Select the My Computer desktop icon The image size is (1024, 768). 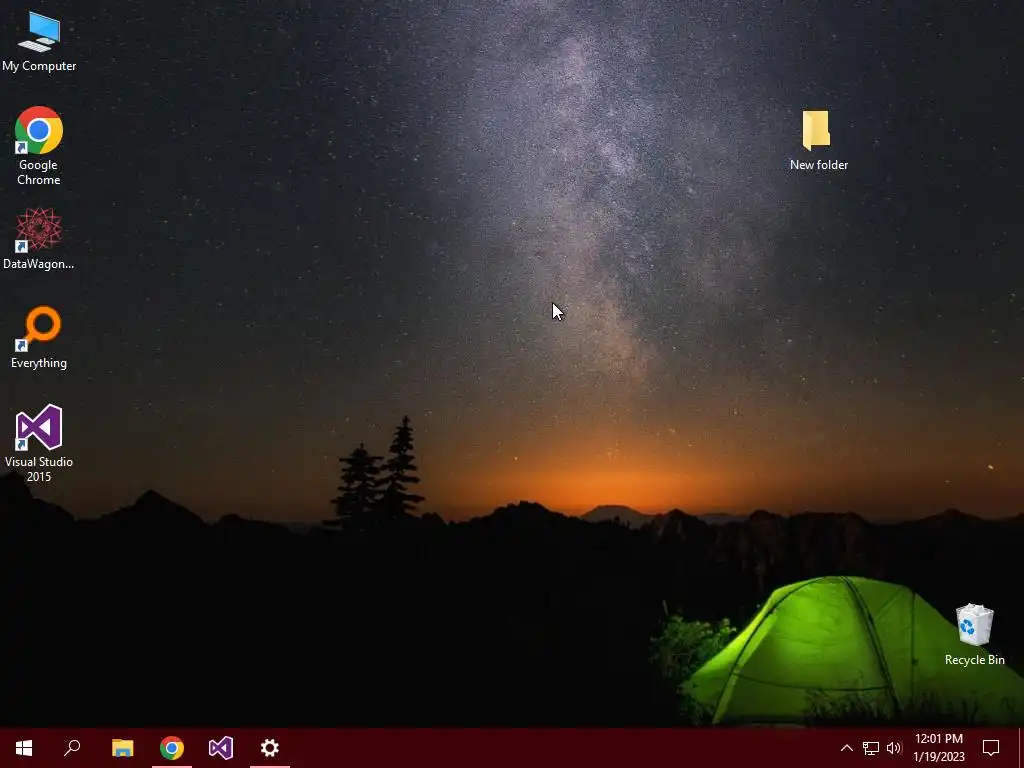pyautogui.click(x=39, y=40)
